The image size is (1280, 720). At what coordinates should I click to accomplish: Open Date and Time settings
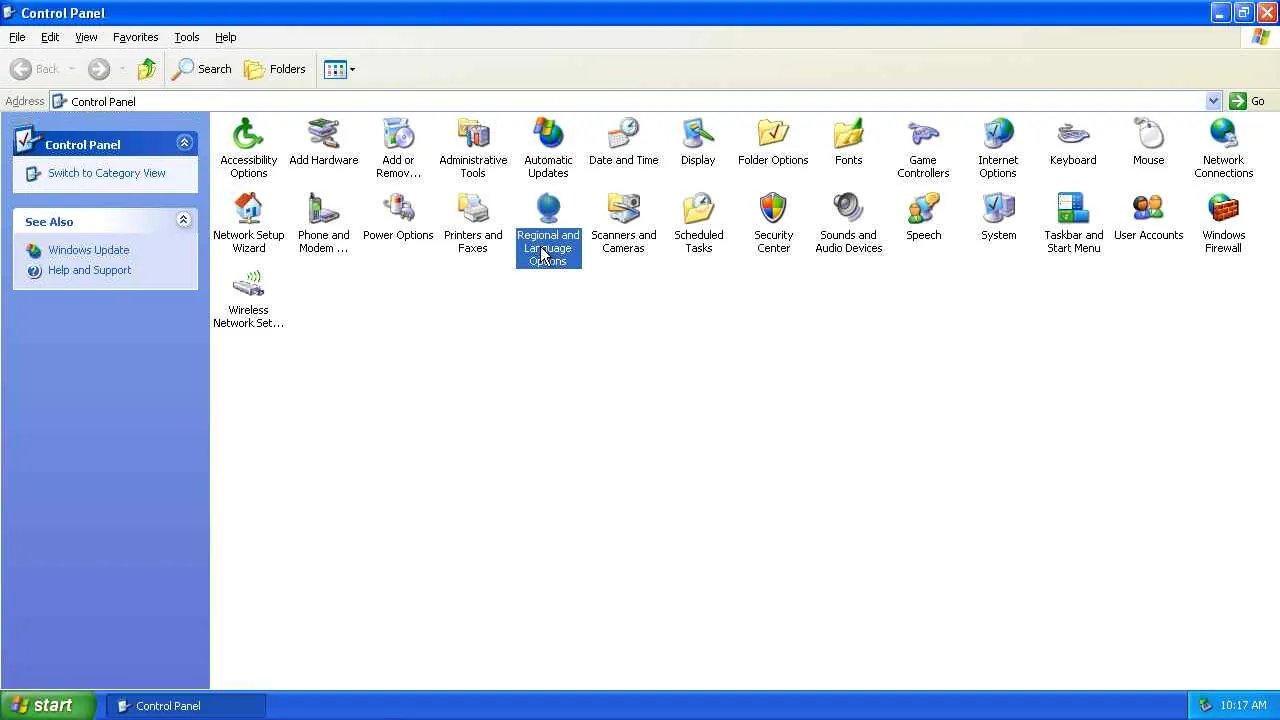click(623, 142)
